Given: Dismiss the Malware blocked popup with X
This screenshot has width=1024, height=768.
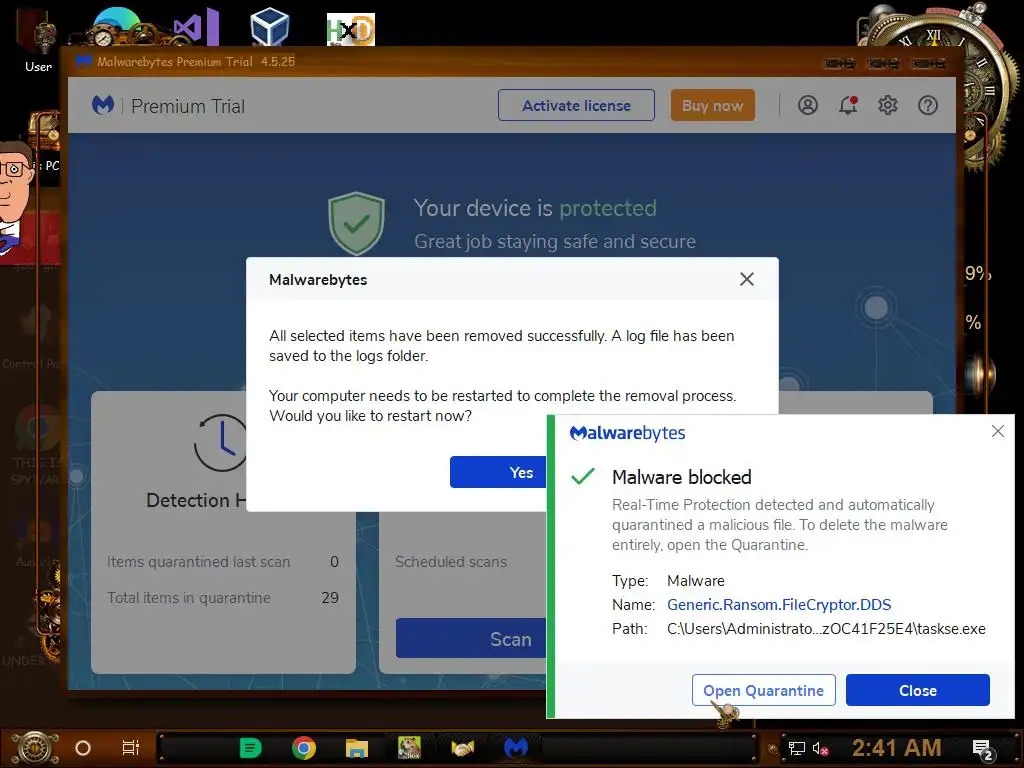Looking at the screenshot, I should [997, 431].
